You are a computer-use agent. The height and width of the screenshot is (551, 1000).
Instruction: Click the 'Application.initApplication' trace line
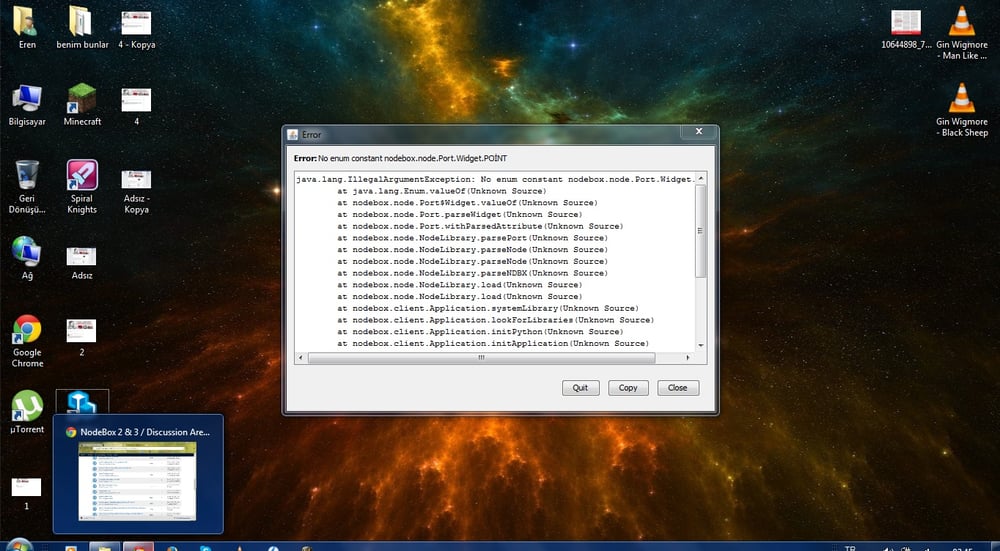[492, 343]
